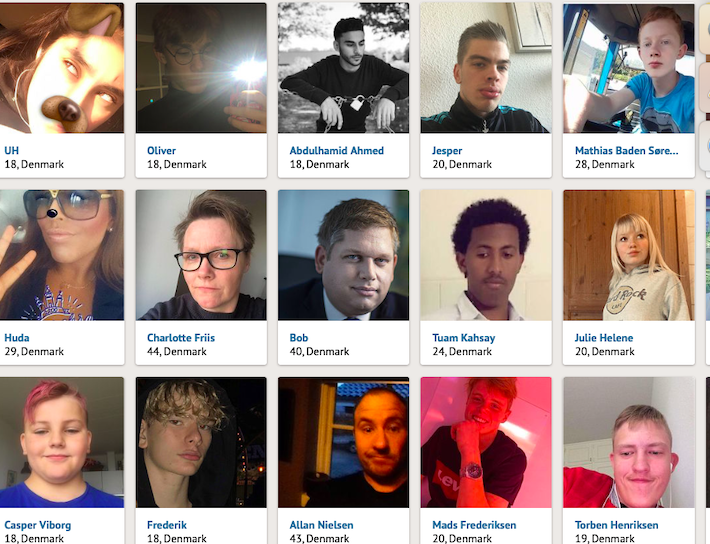Screen dimensions: 710x544
Task: Open Mathias Baden Søre... profile link
Action: pyautogui.click(x=627, y=150)
